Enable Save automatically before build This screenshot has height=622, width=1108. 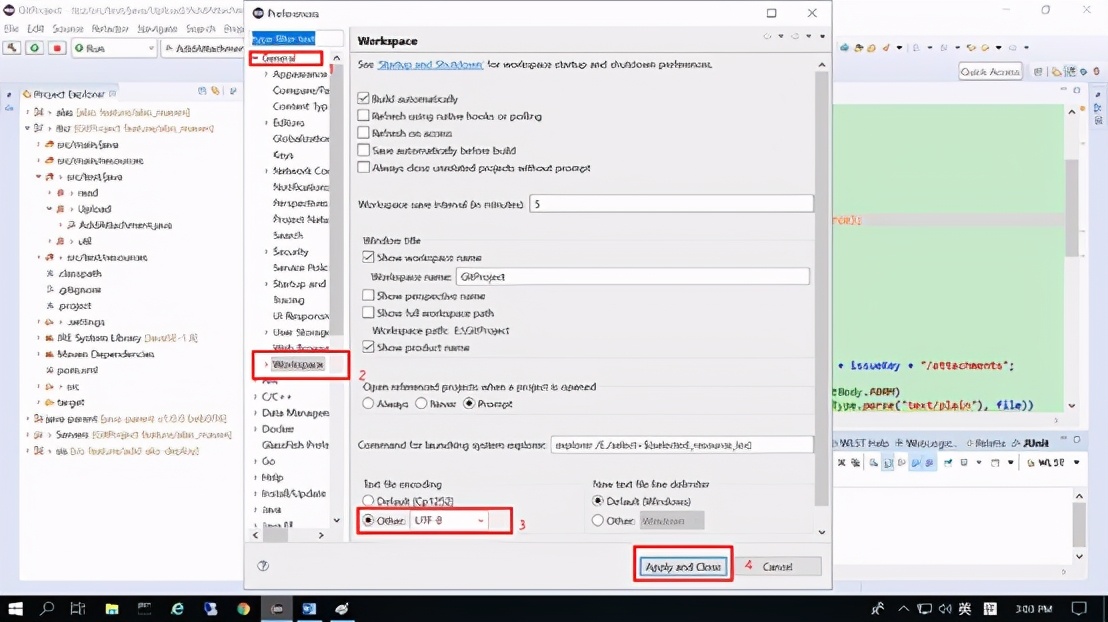[x=363, y=150]
